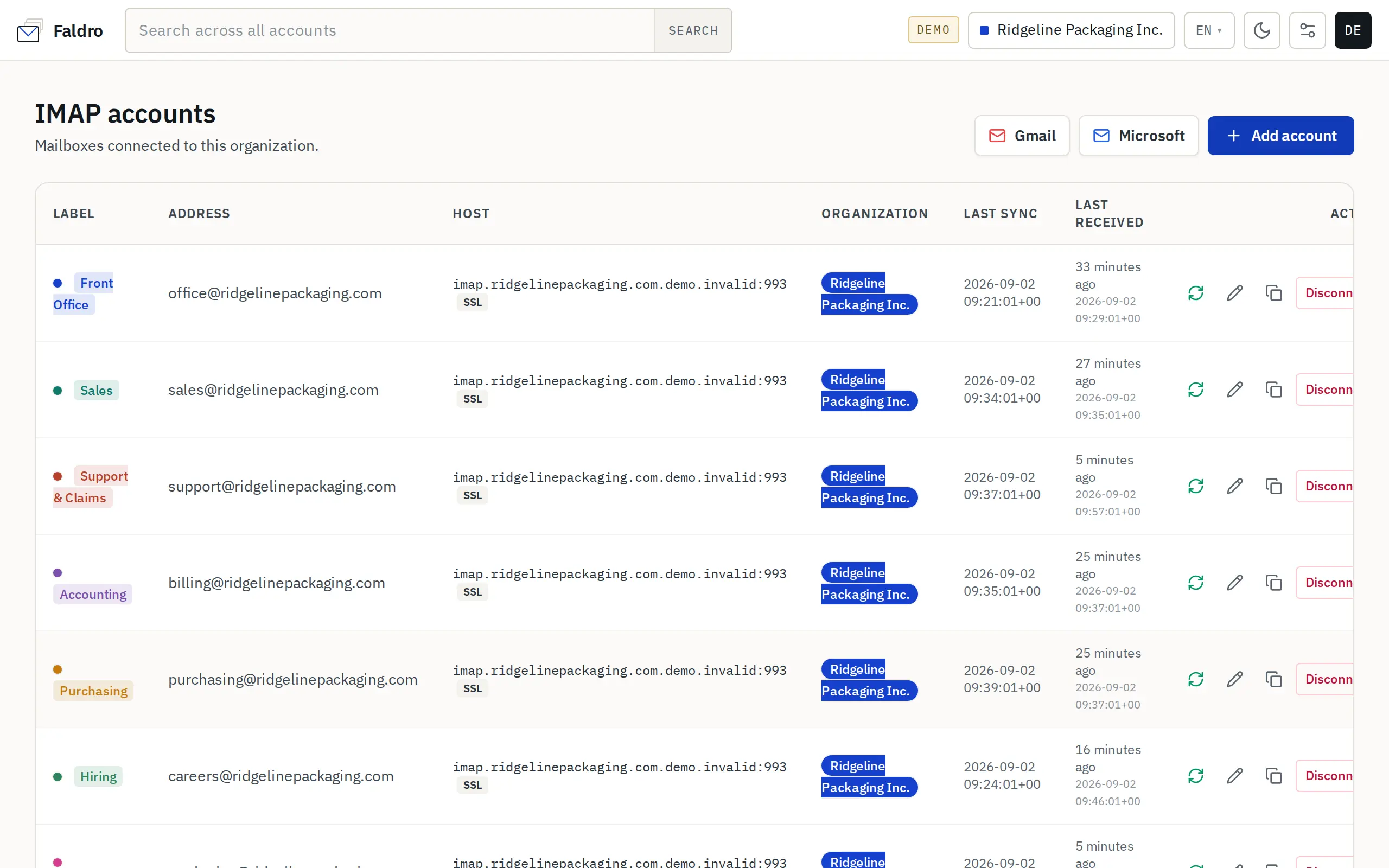The height and width of the screenshot is (868, 1389).
Task: Open Ridgeline Packaging Inc. organization switcher
Action: coord(1071,30)
